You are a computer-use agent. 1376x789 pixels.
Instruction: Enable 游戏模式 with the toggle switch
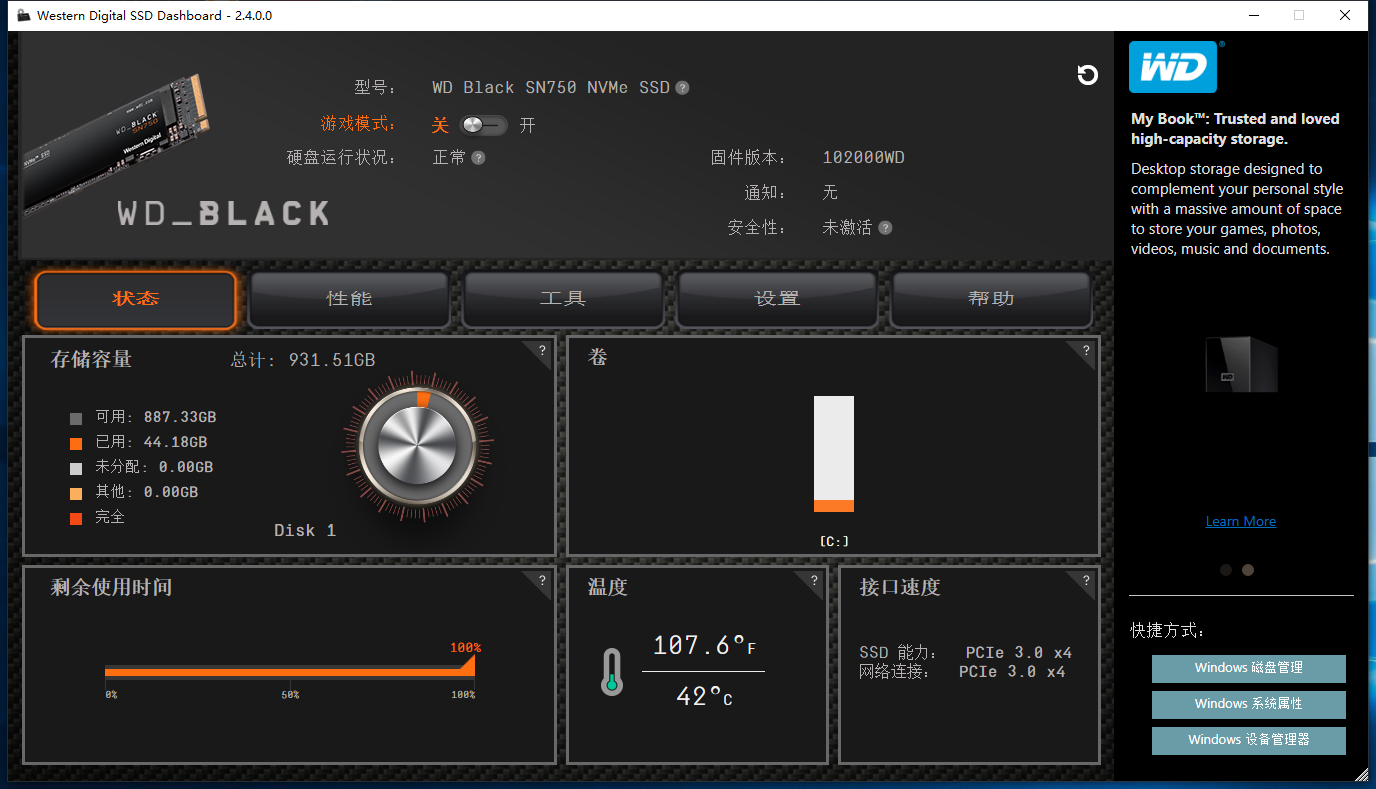tap(484, 125)
